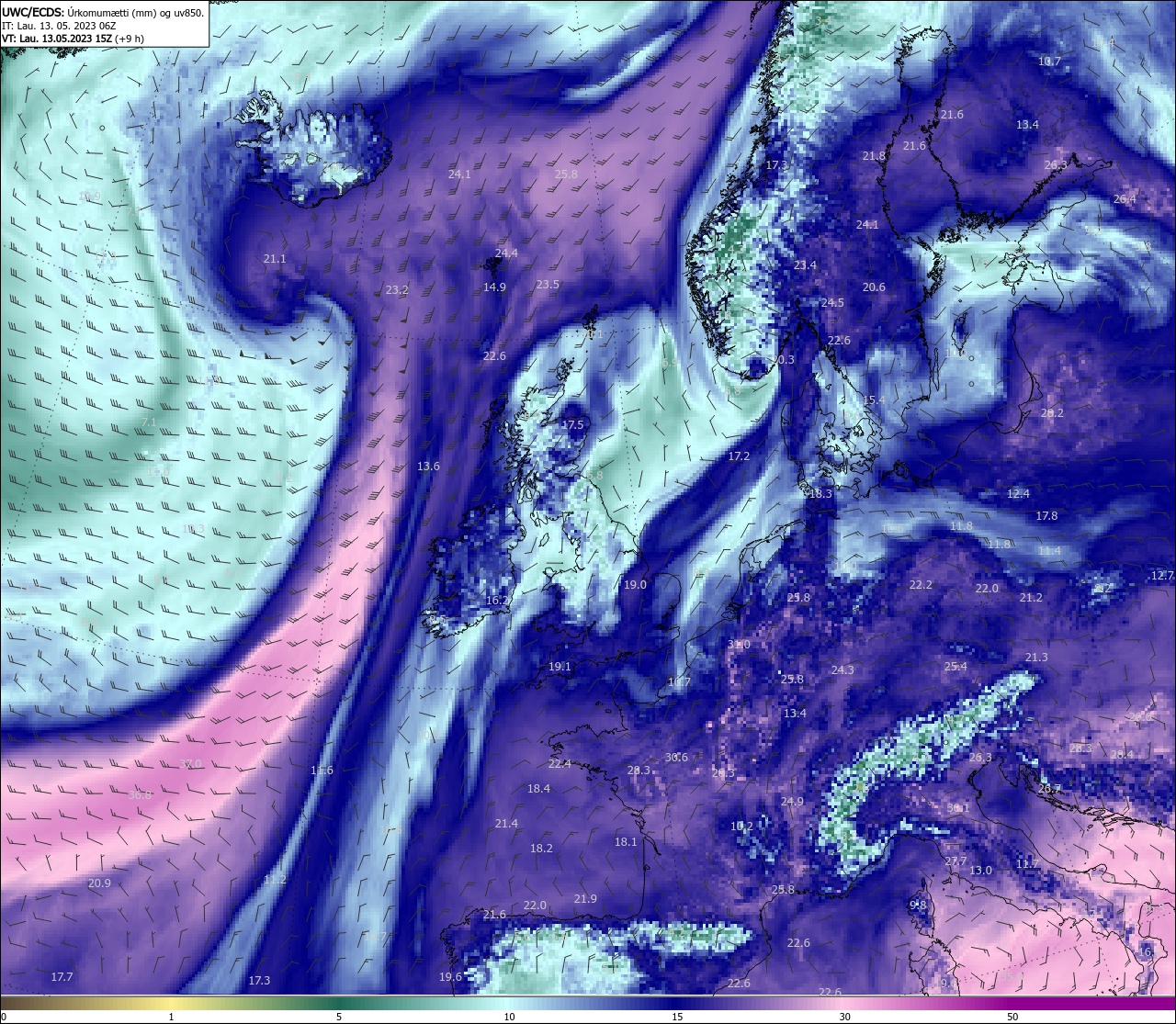Click the 21.9 map value
The height and width of the screenshot is (1024, 1176).
click(x=585, y=898)
